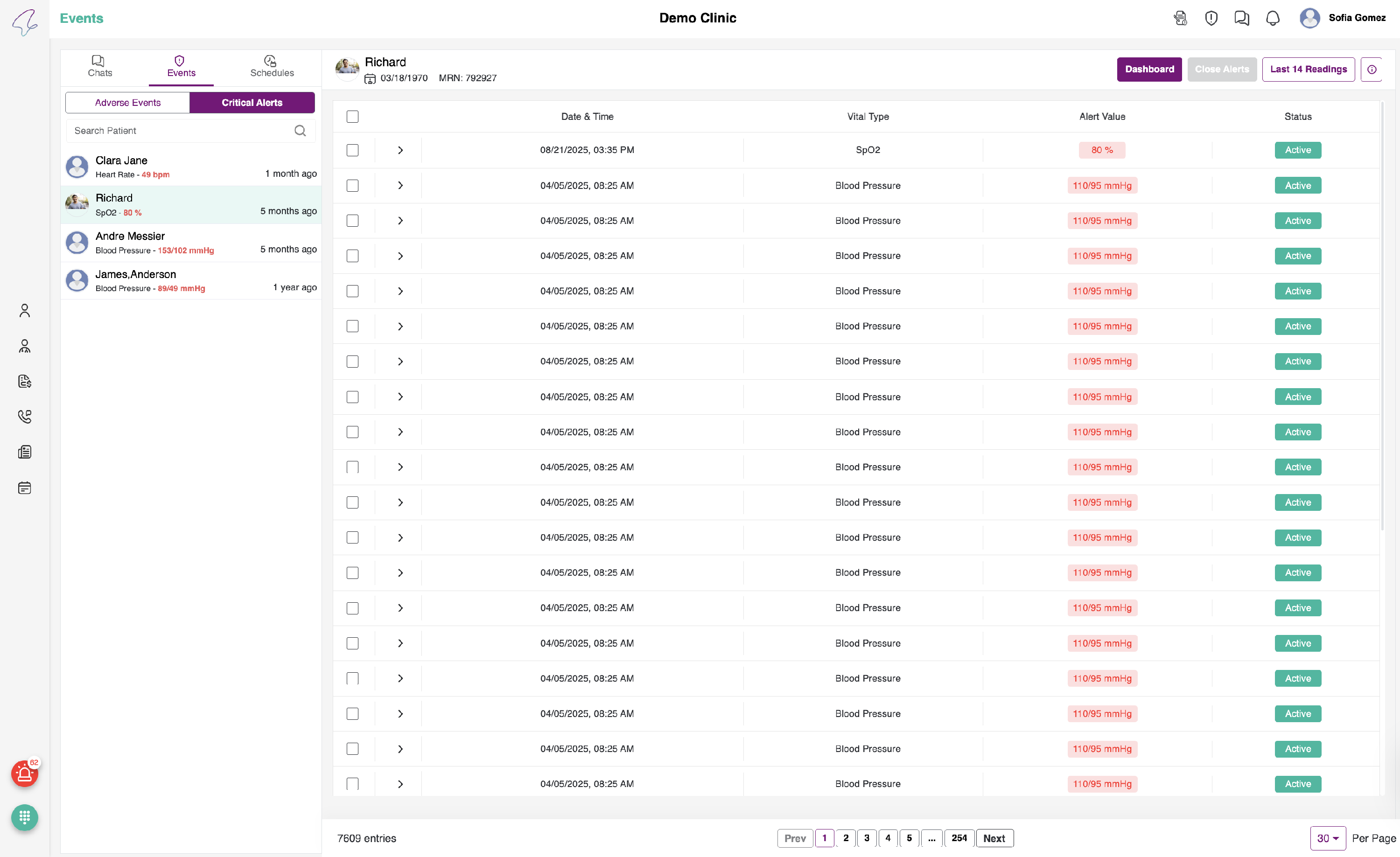Screen dimensions: 1400x857
Task: Expand the SpO2 08/21/2025 alert row
Action: (400, 150)
